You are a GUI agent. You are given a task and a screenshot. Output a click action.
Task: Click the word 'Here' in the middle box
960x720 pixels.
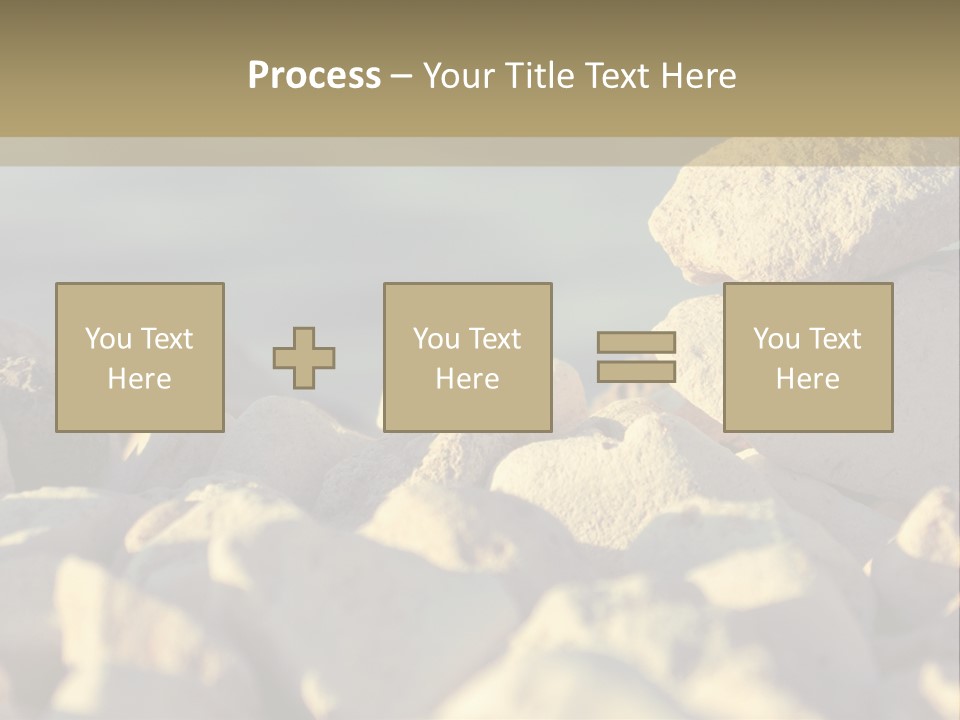(x=467, y=379)
